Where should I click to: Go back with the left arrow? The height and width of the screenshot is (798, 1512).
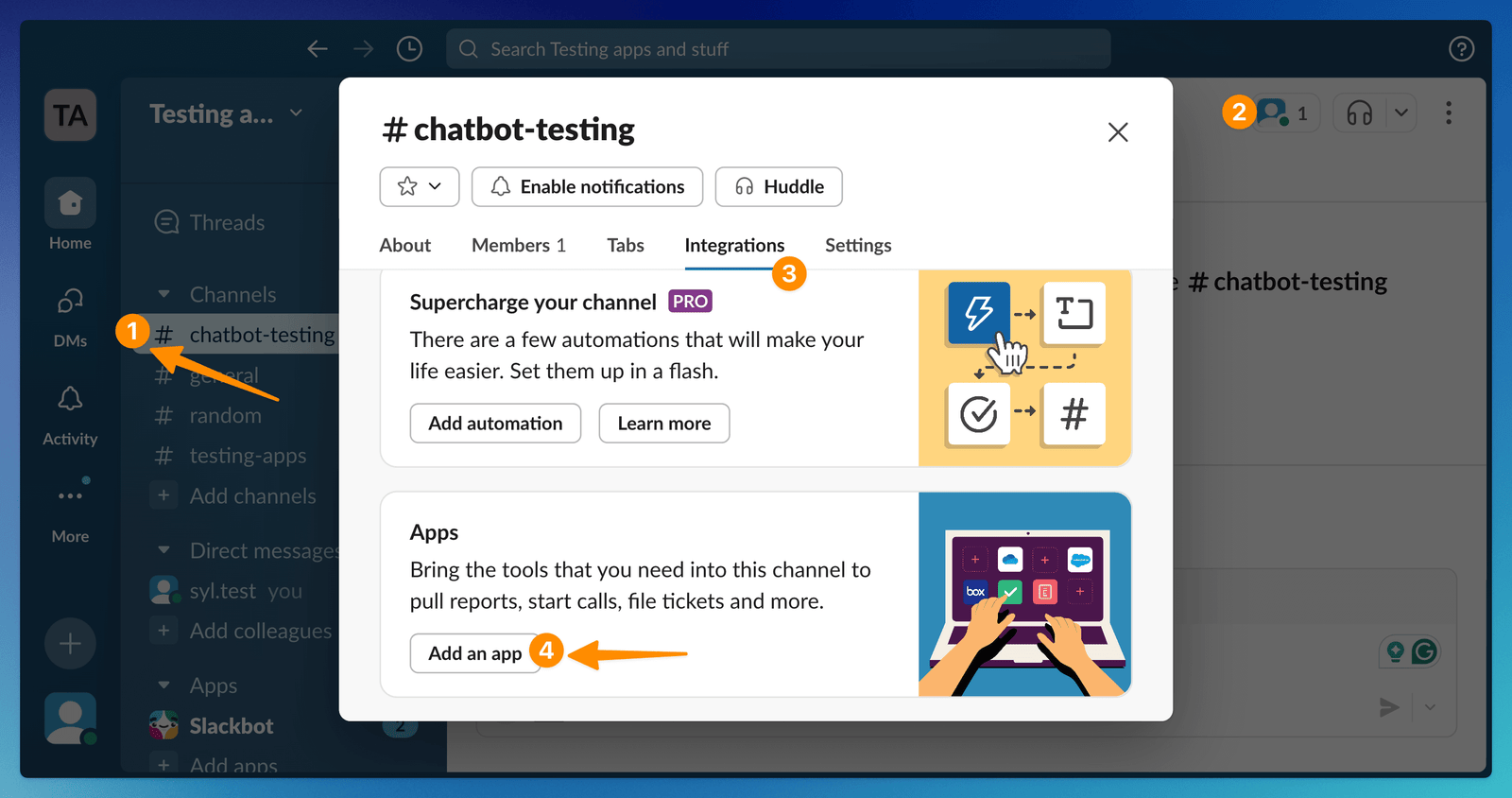pyautogui.click(x=318, y=49)
